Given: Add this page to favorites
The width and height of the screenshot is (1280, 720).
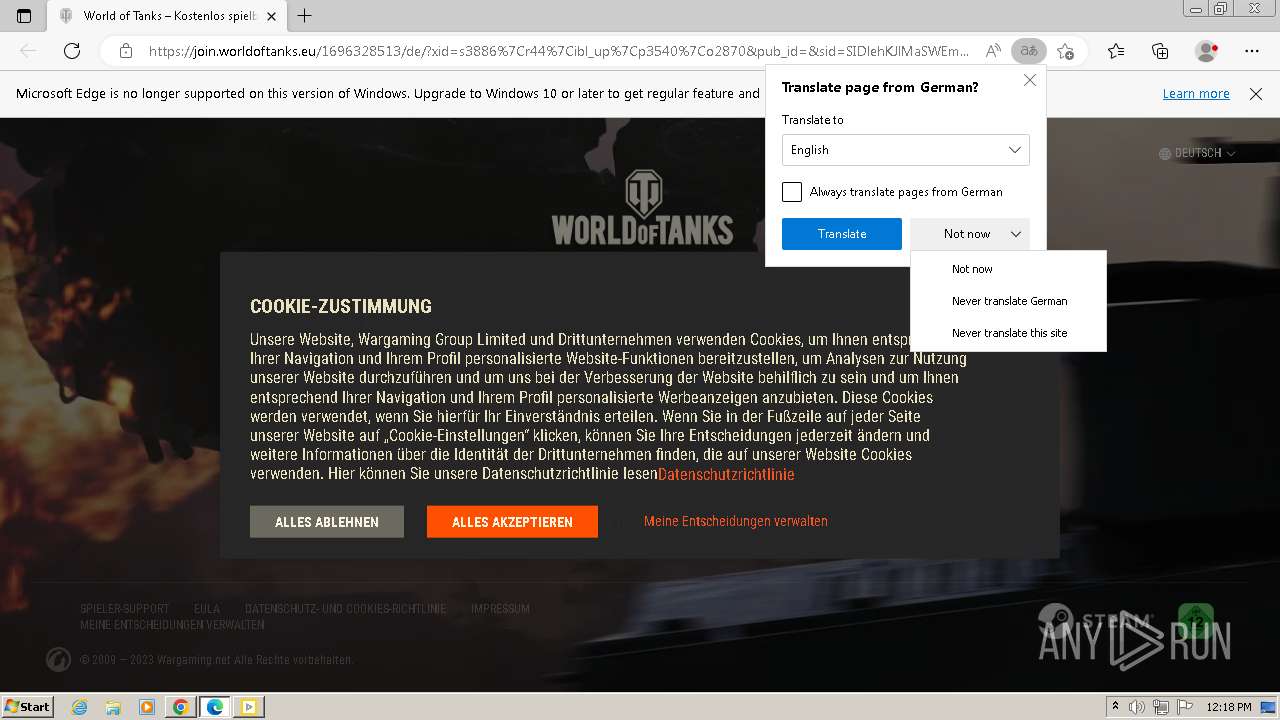Looking at the screenshot, I should point(1066,51).
